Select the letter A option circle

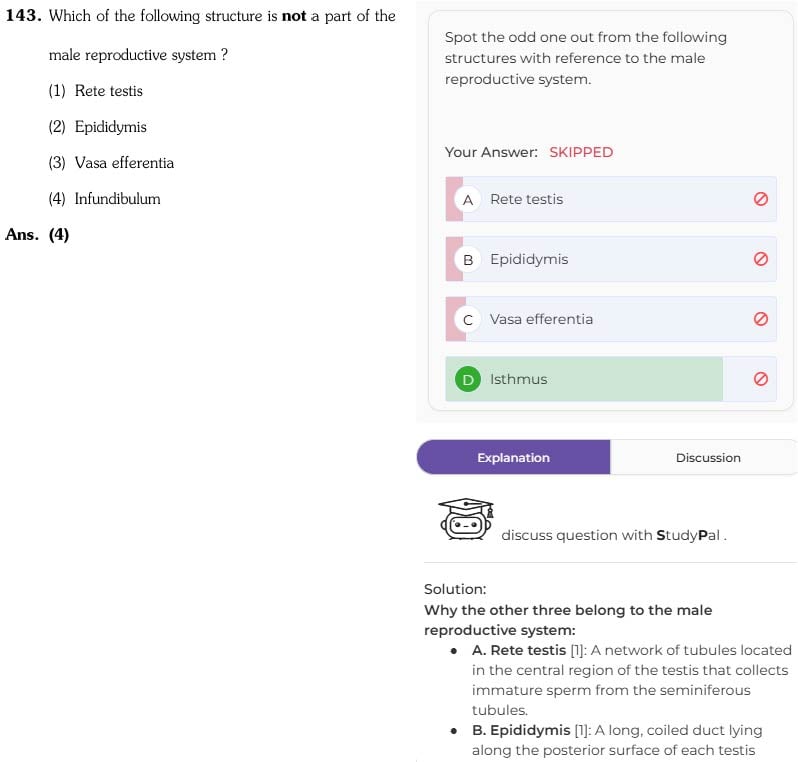[468, 200]
